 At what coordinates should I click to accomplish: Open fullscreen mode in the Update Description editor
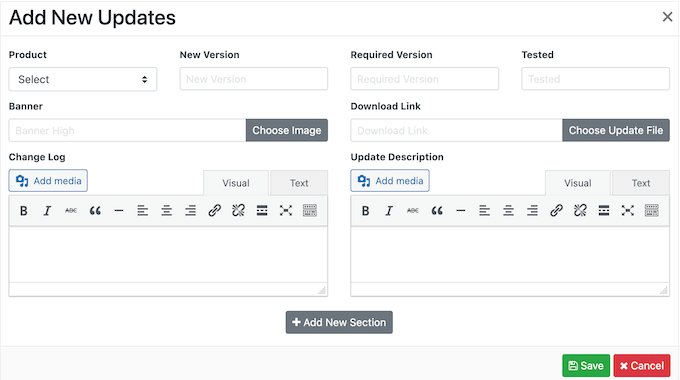[x=628, y=211]
